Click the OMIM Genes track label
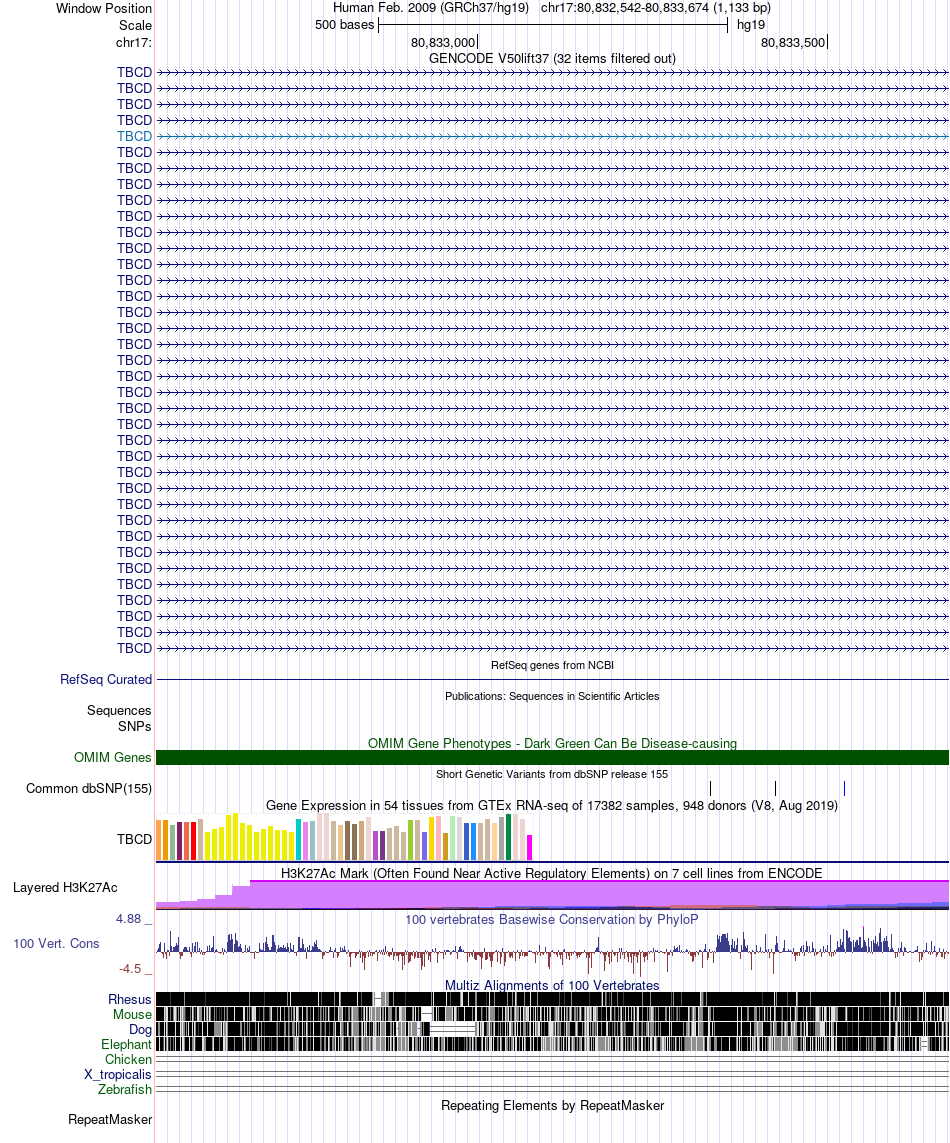This screenshot has width=950, height=1143. coord(112,758)
